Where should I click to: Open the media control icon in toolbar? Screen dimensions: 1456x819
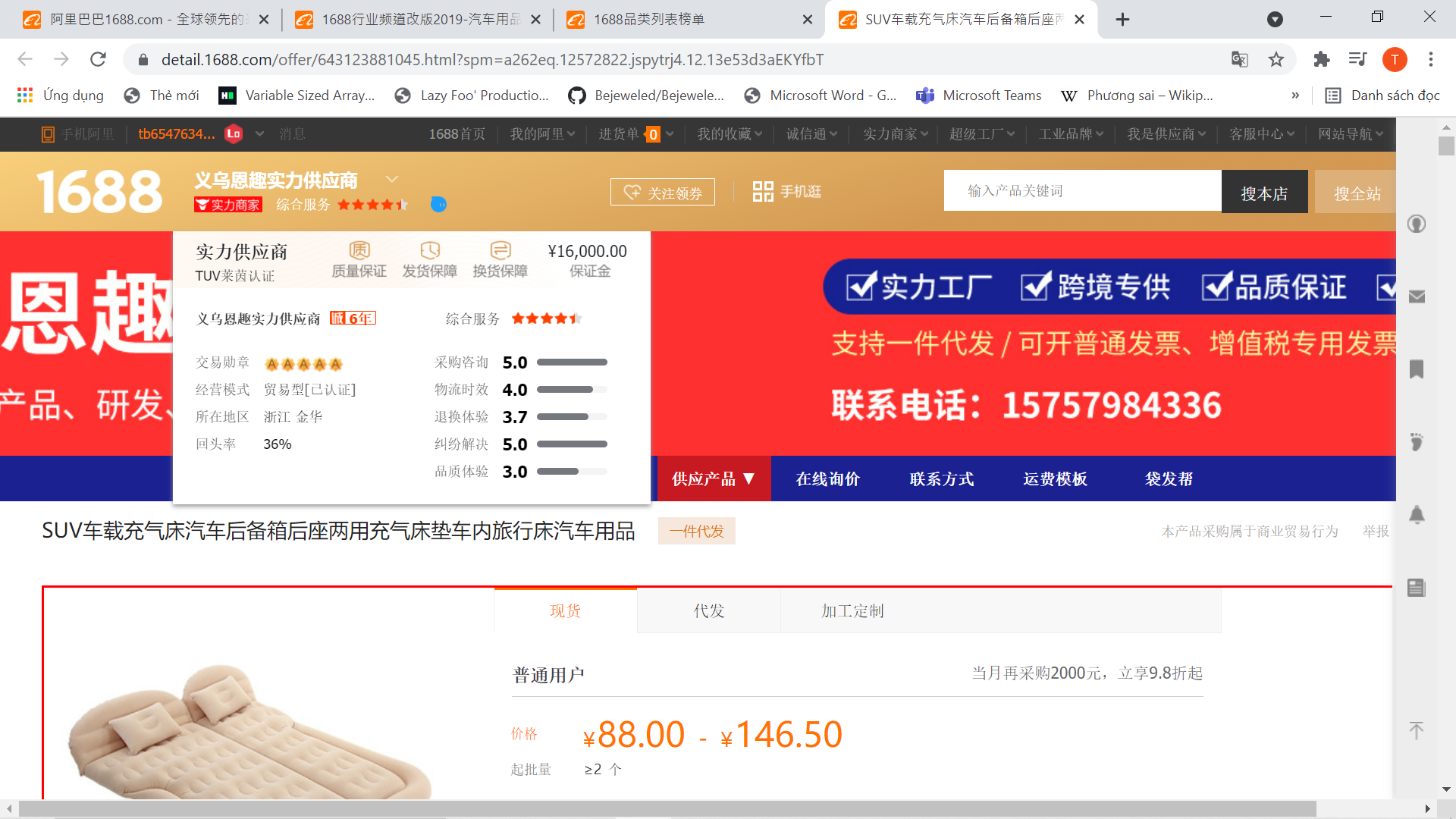(x=1358, y=59)
